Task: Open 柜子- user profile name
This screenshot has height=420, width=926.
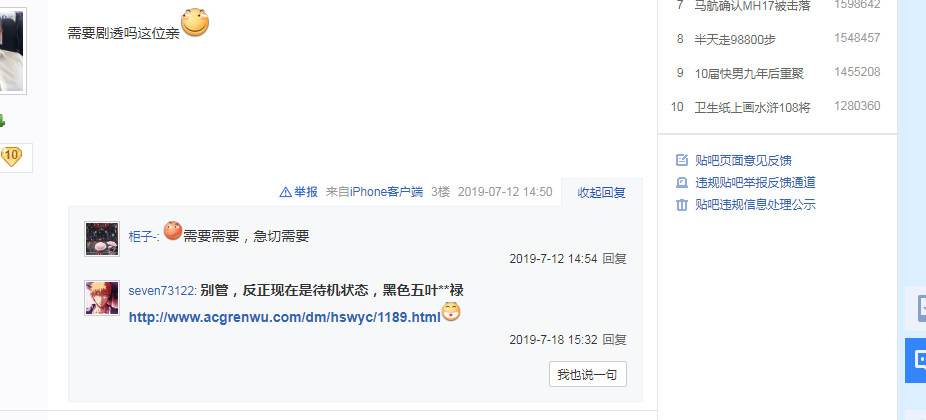Action: [x=143, y=237]
